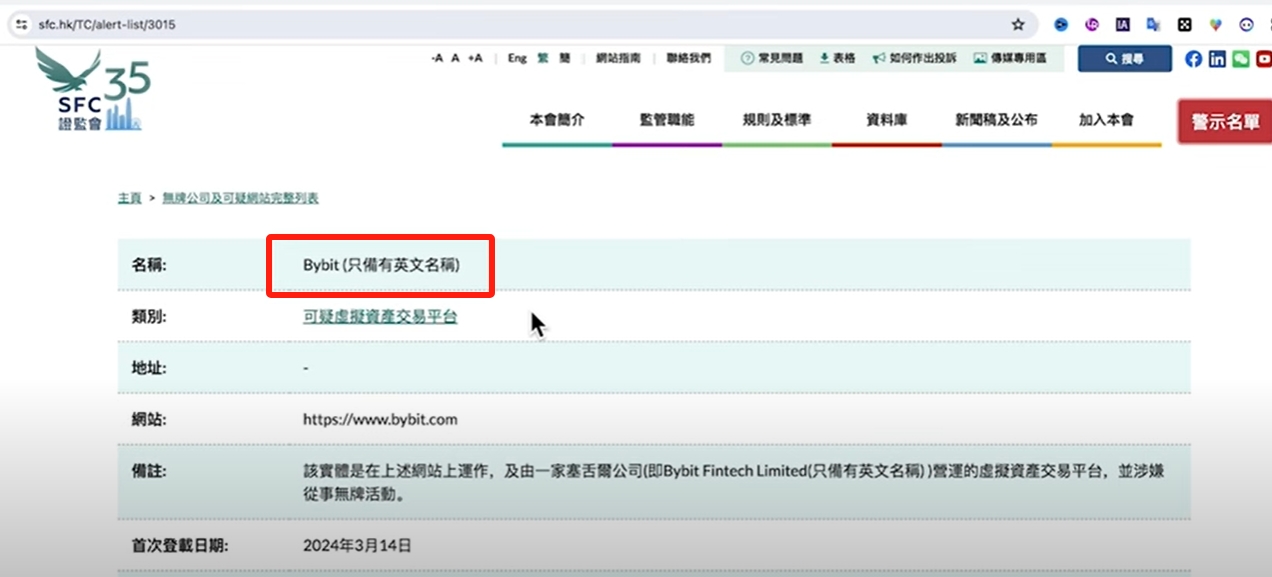Screen dimensions: 1272x577
Task: Open the round face extension icon
Action: coord(1246,25)
